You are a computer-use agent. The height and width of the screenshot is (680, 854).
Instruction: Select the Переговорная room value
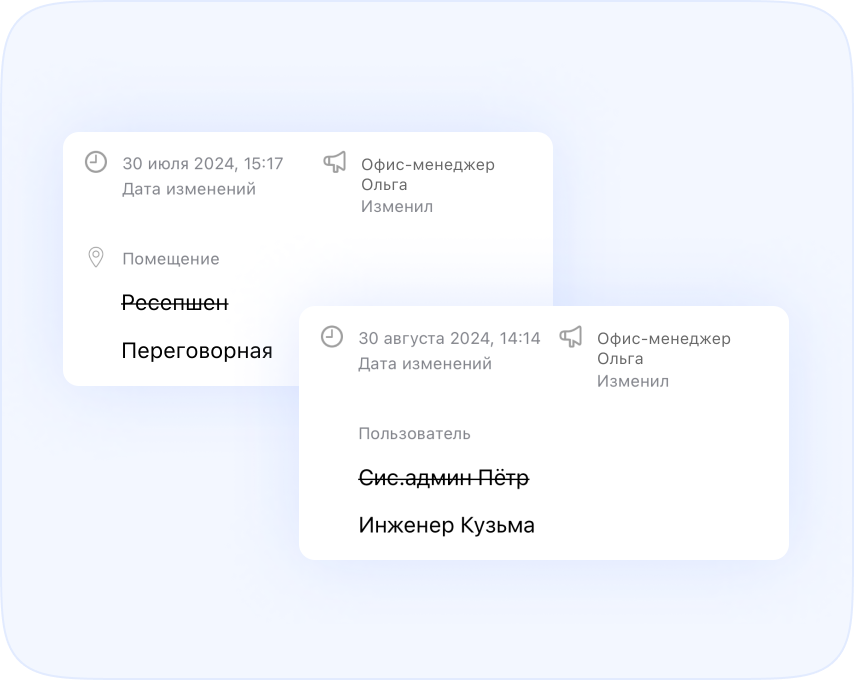click(196, 350)
